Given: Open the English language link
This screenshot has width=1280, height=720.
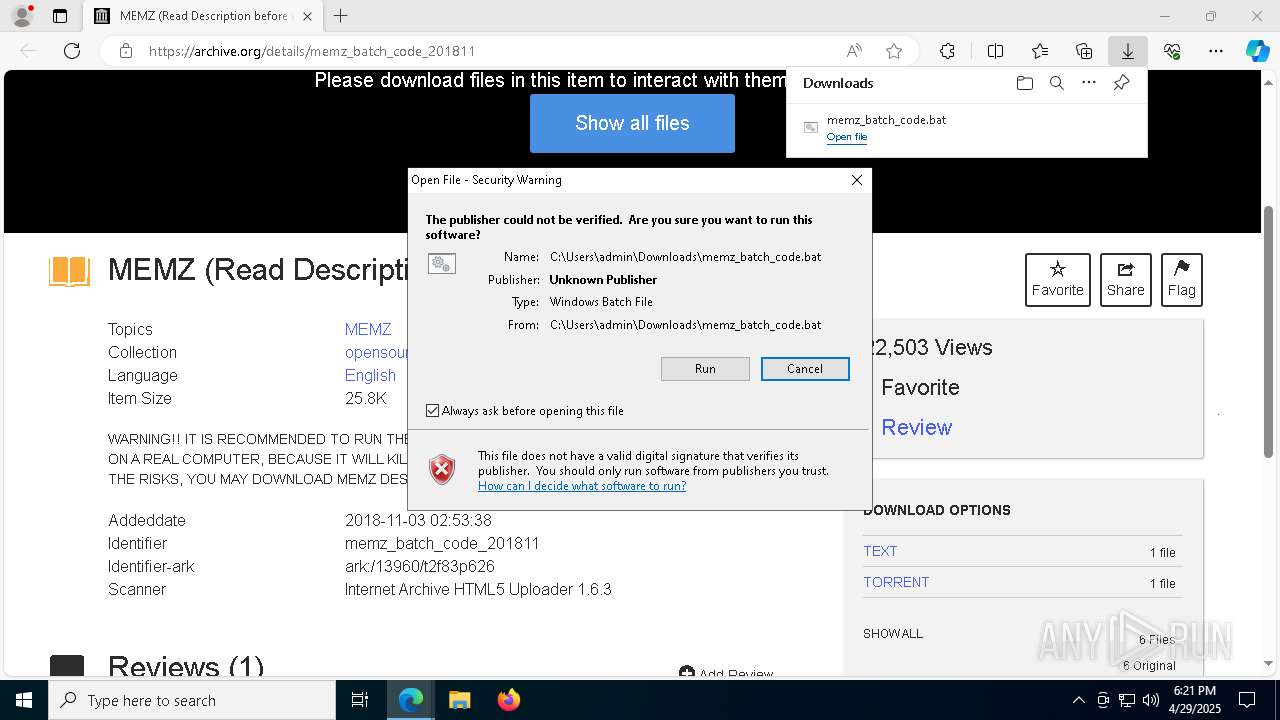Looking at the screenshot, I should (370, 375).
